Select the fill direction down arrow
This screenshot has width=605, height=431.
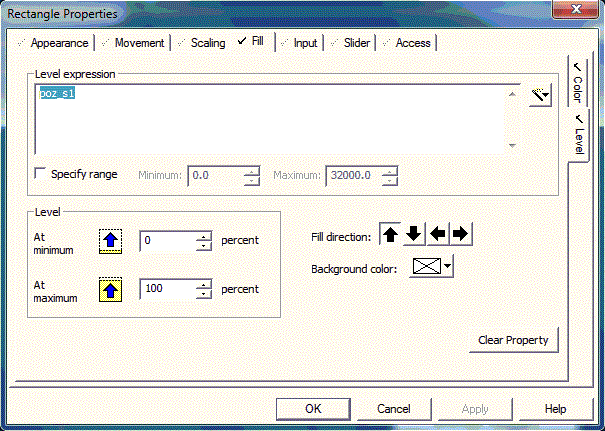(x=414, y=235)
